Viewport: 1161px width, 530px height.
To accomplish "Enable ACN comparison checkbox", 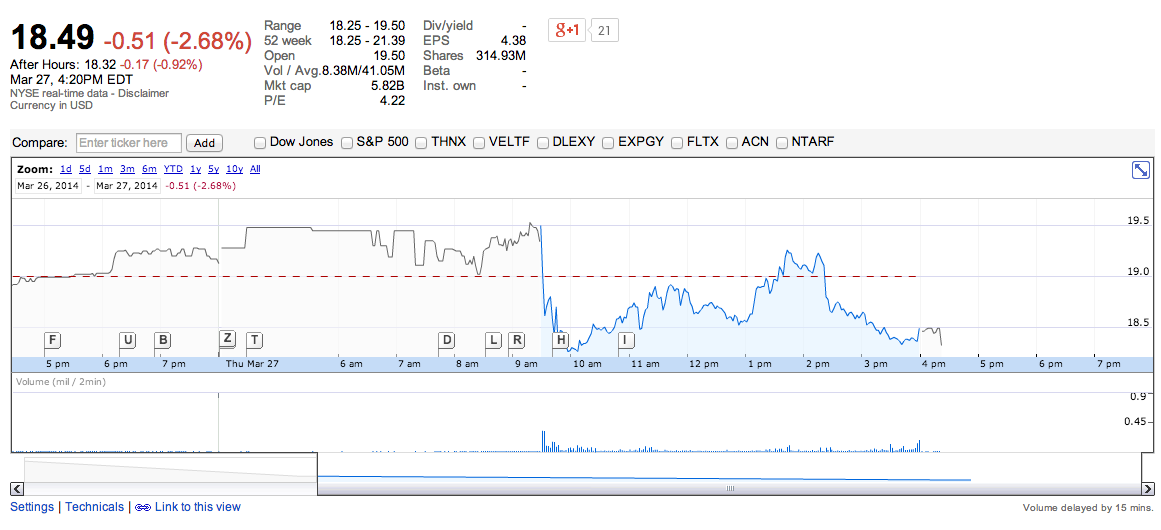I will [732, 143].
